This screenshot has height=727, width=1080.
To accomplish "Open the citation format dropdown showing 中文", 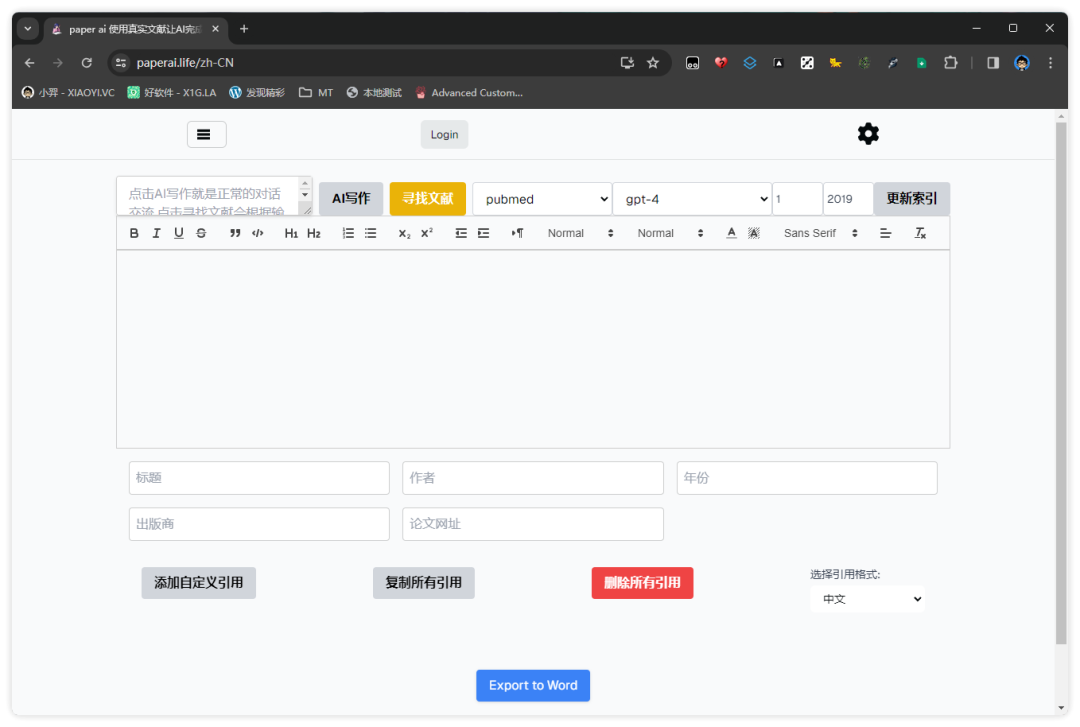I will click(x=868, y=599).
